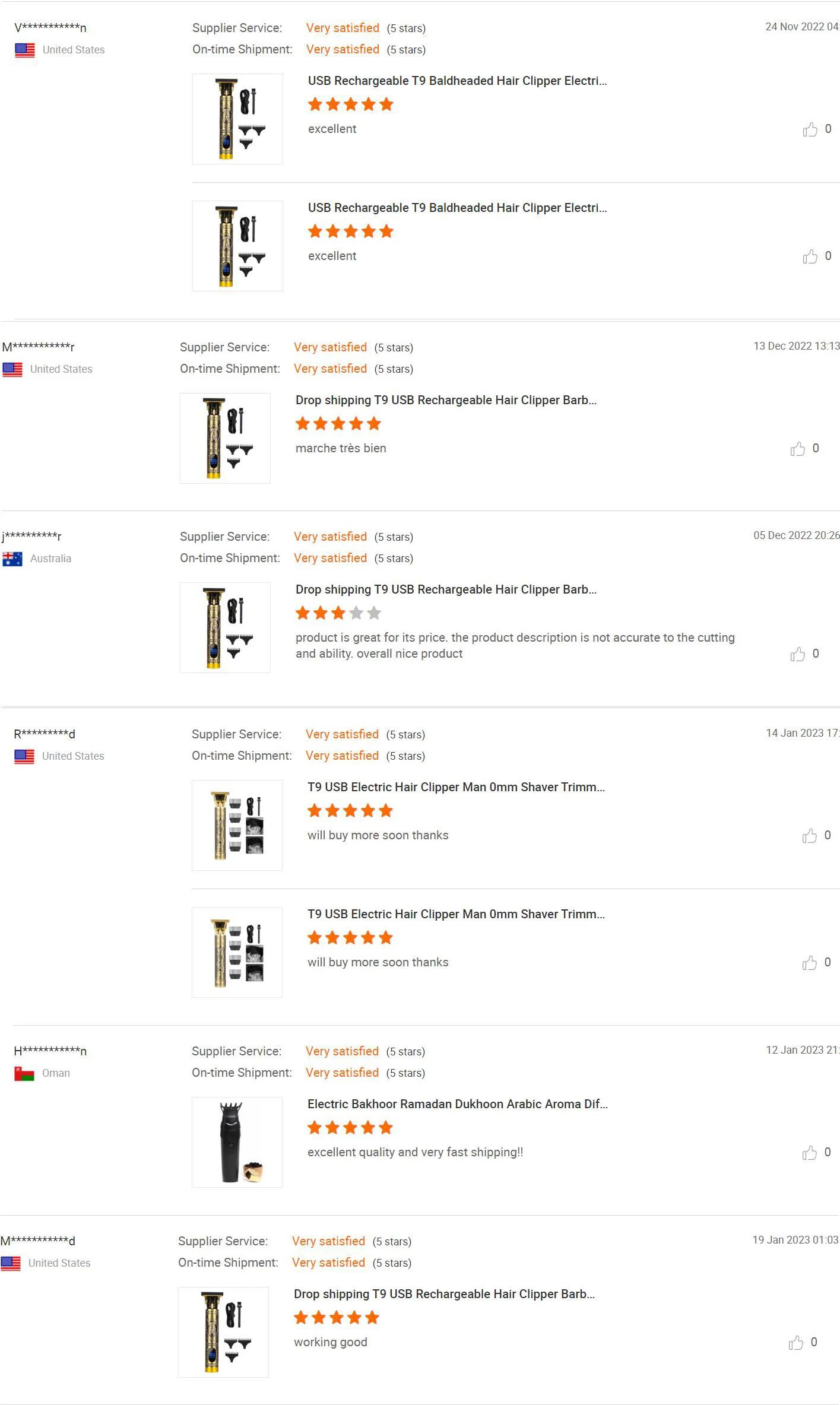Screen dimensions: 840x1405
Task: Click the second gold T9 clipper thumbnail from V***n
Action: 237,246
